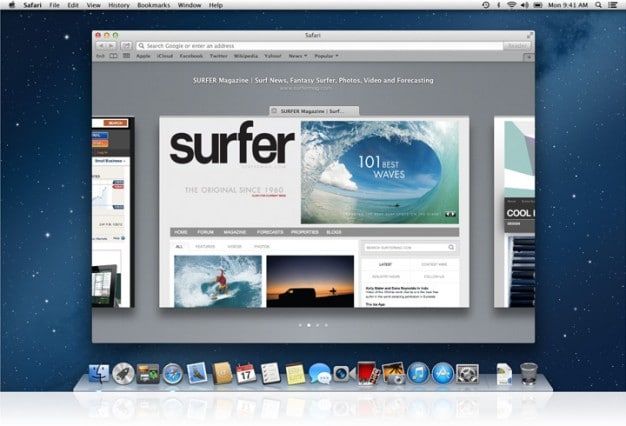Open FaceTime camera icon in Dock
The image size is (626, 426).
[344, 374]
